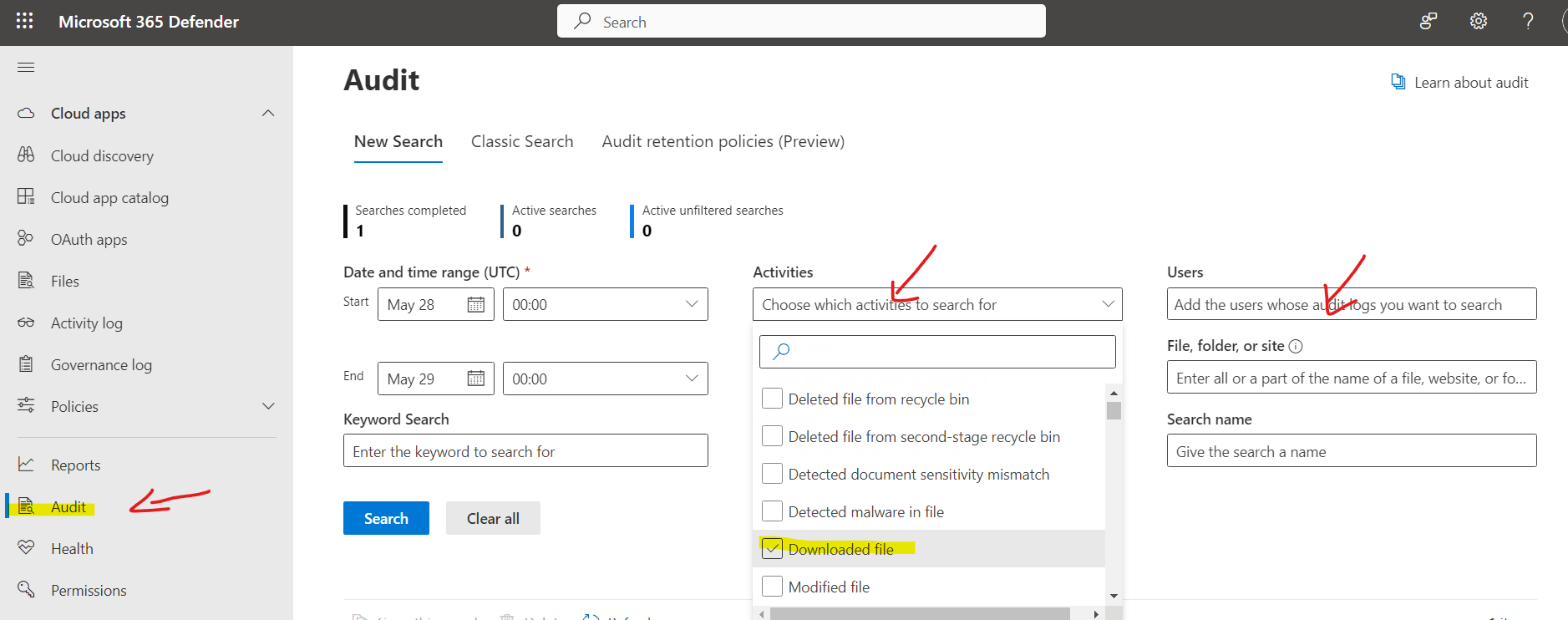The height and width of the screenshot is (620, 1568).
Task: Open the Start date calendar picker icon
Action: coord(476,305)
